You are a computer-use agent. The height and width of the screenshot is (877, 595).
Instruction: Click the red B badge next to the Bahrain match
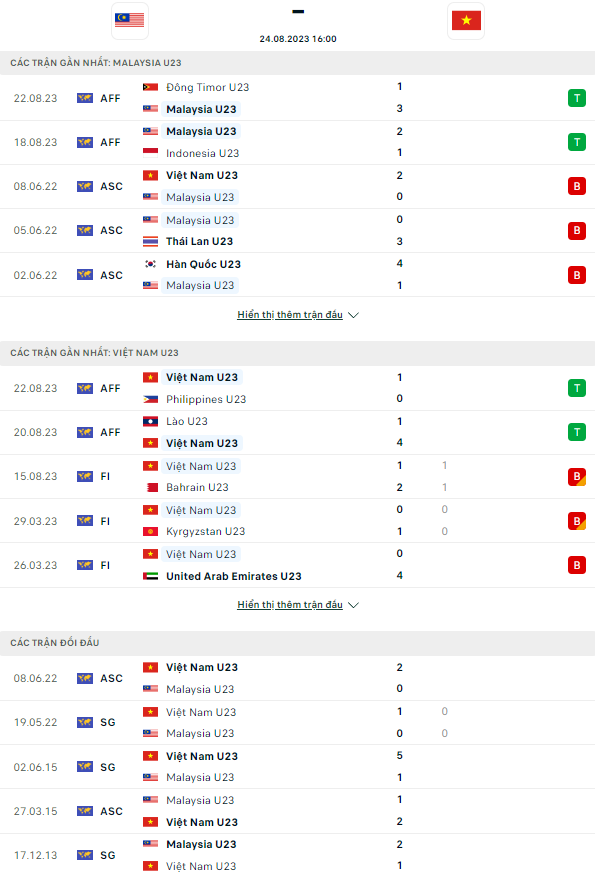pos(577,477)
